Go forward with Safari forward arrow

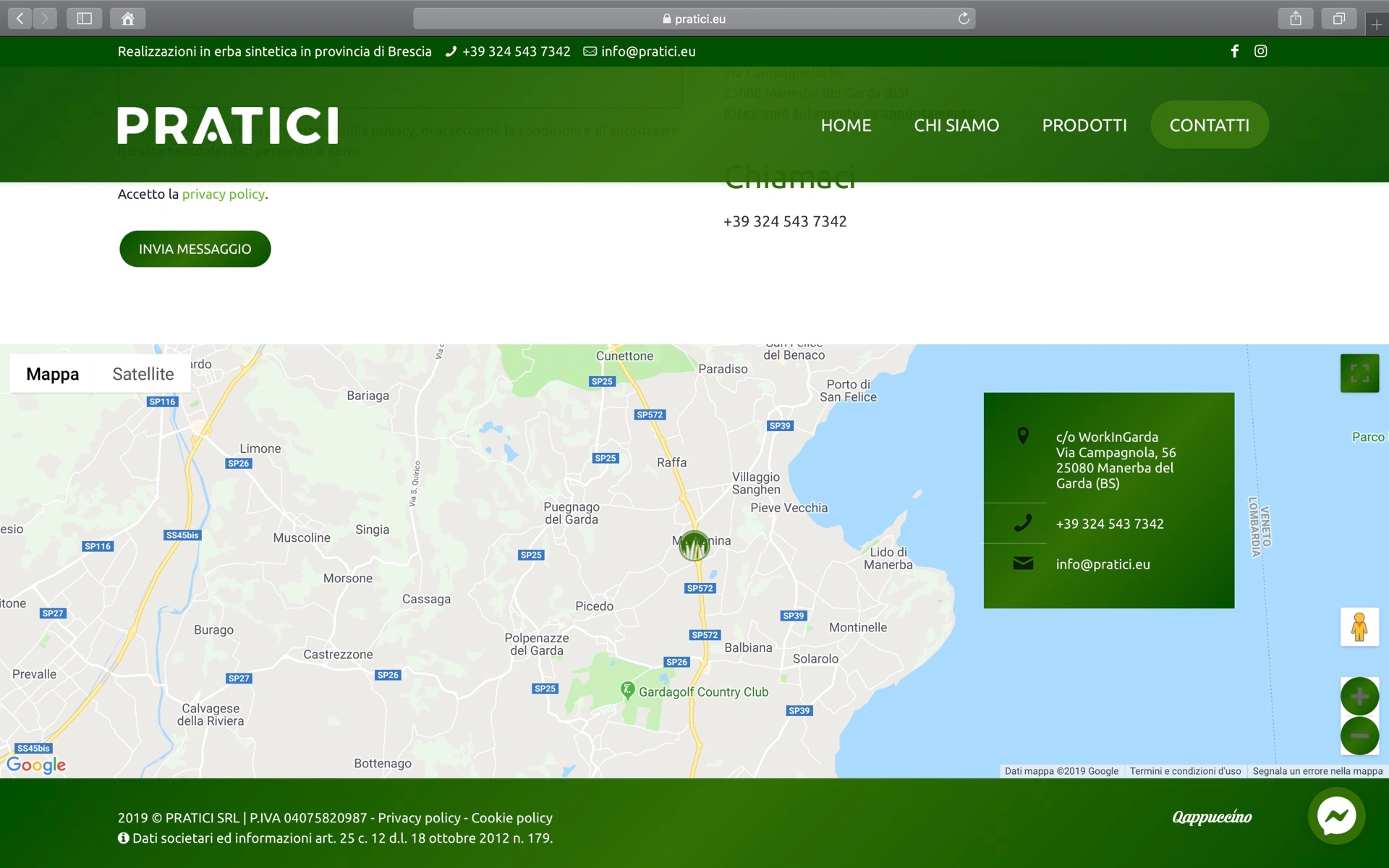click(45, 18)
